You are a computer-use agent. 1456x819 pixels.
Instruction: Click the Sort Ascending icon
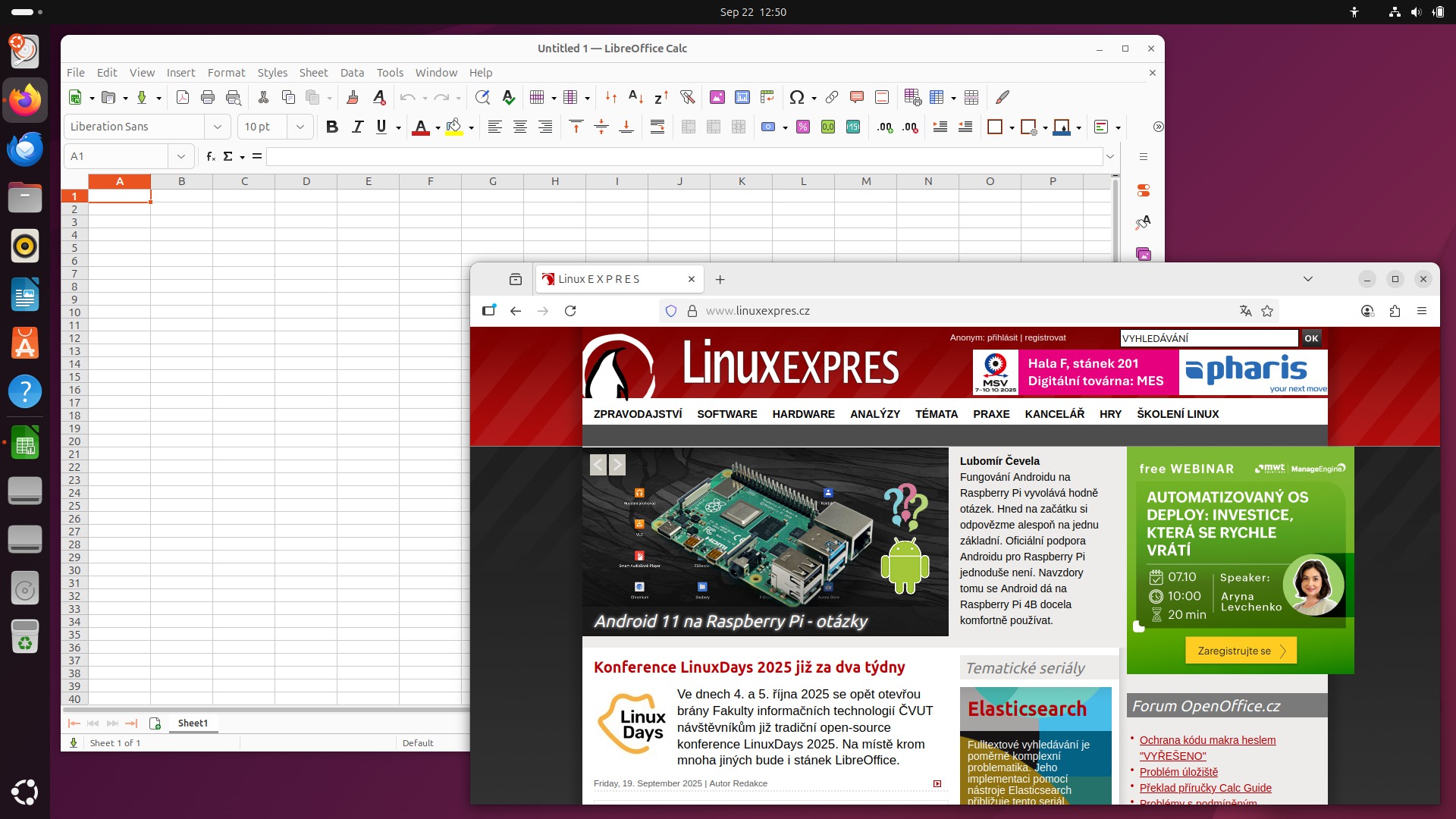coord(635,97)
